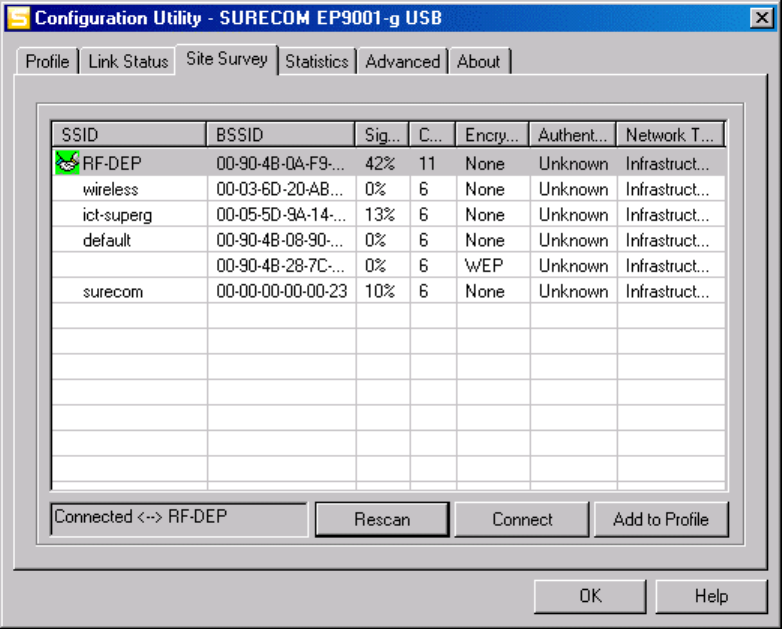Click the 42% signal value
The height and width of the screenshot is (629, 782).
(x=380, y=164)
